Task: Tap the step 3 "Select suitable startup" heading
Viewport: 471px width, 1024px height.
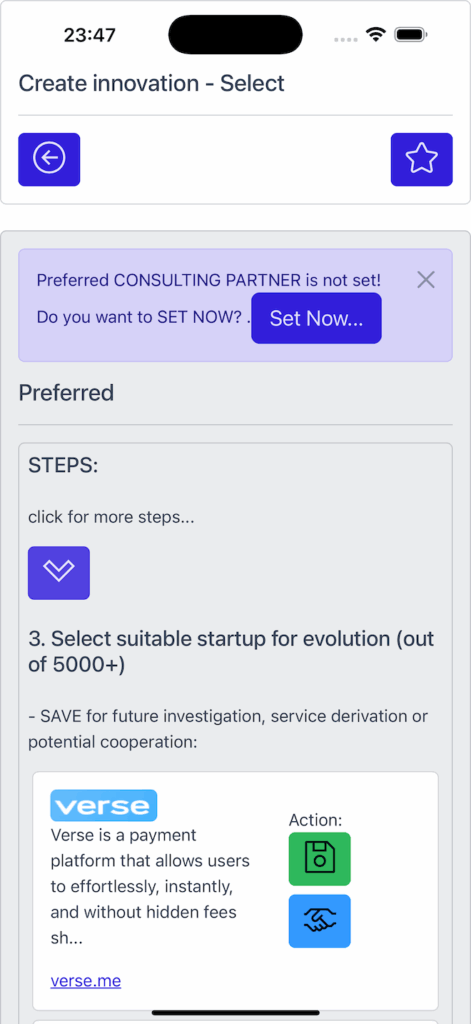Action: 231,651
